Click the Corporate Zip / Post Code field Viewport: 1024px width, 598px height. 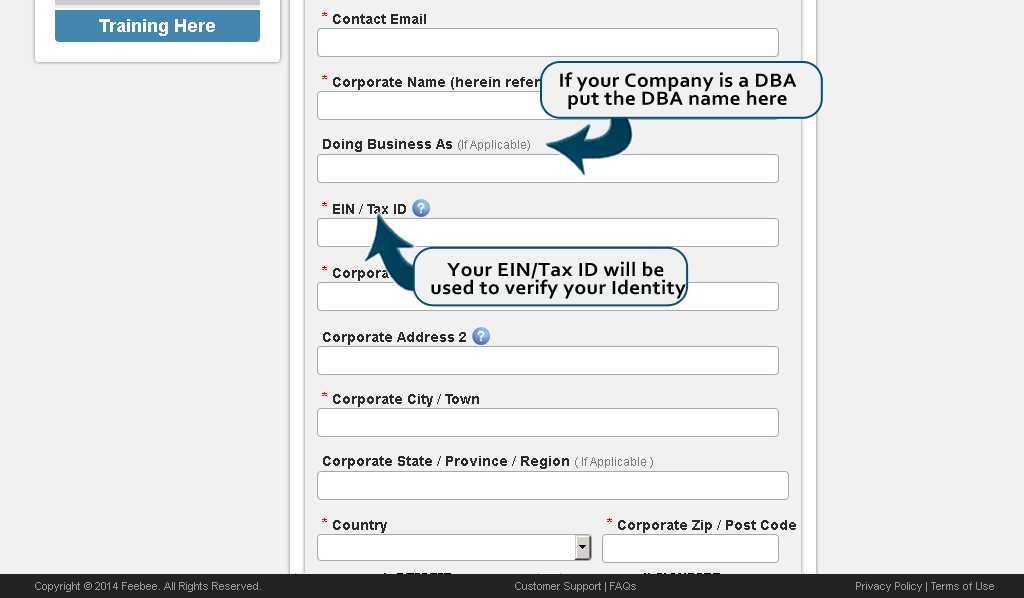click(690, 549)
